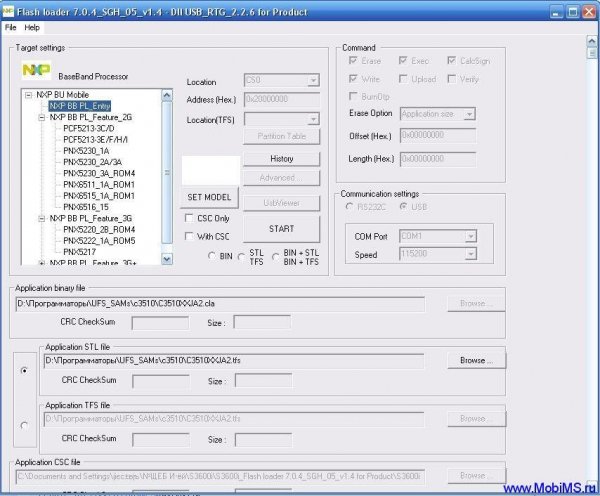Collapse the NXP BU Mobile tree node
The width and height of the screenshot is (600, 496).
click(28, 95)
